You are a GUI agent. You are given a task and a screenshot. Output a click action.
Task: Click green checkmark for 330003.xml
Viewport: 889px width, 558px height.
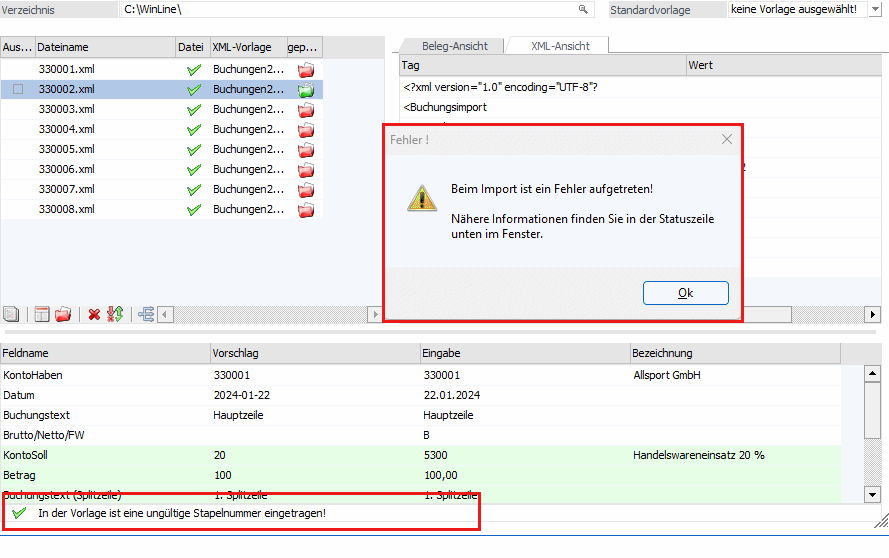pos(194,109)
